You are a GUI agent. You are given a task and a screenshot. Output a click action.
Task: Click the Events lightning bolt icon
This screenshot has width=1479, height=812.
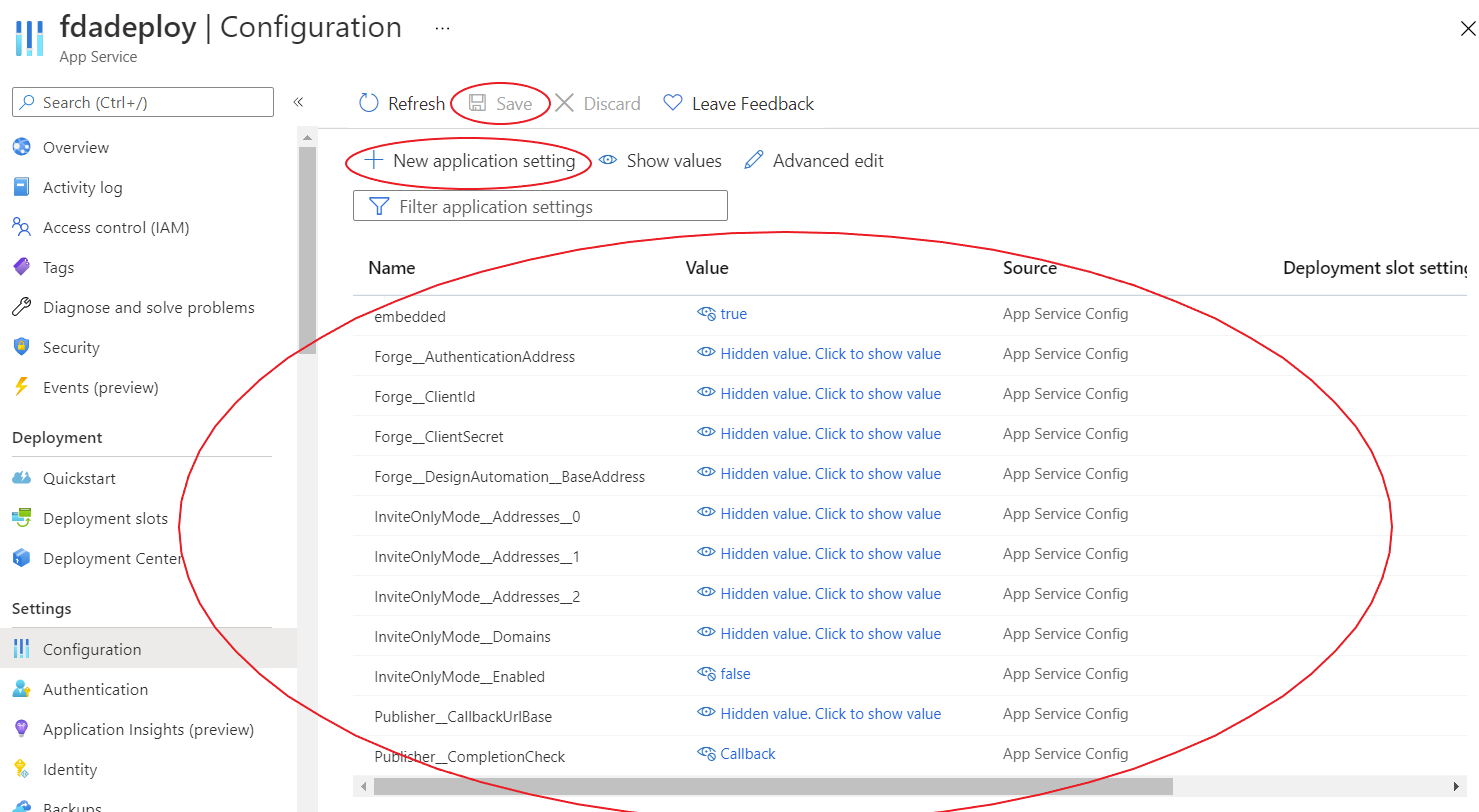[x=22, y=387]
